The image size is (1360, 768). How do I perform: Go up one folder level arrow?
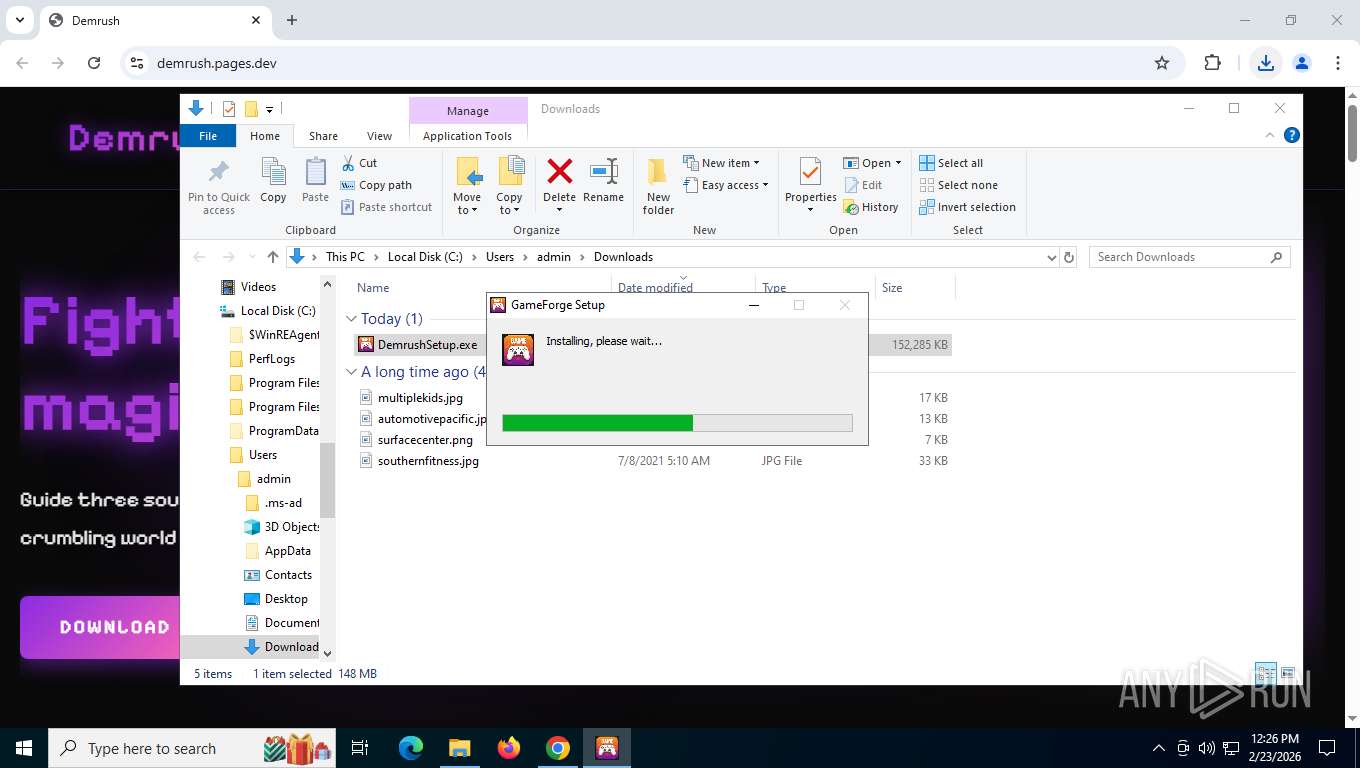pyautogui.click(x=272, y=257)
